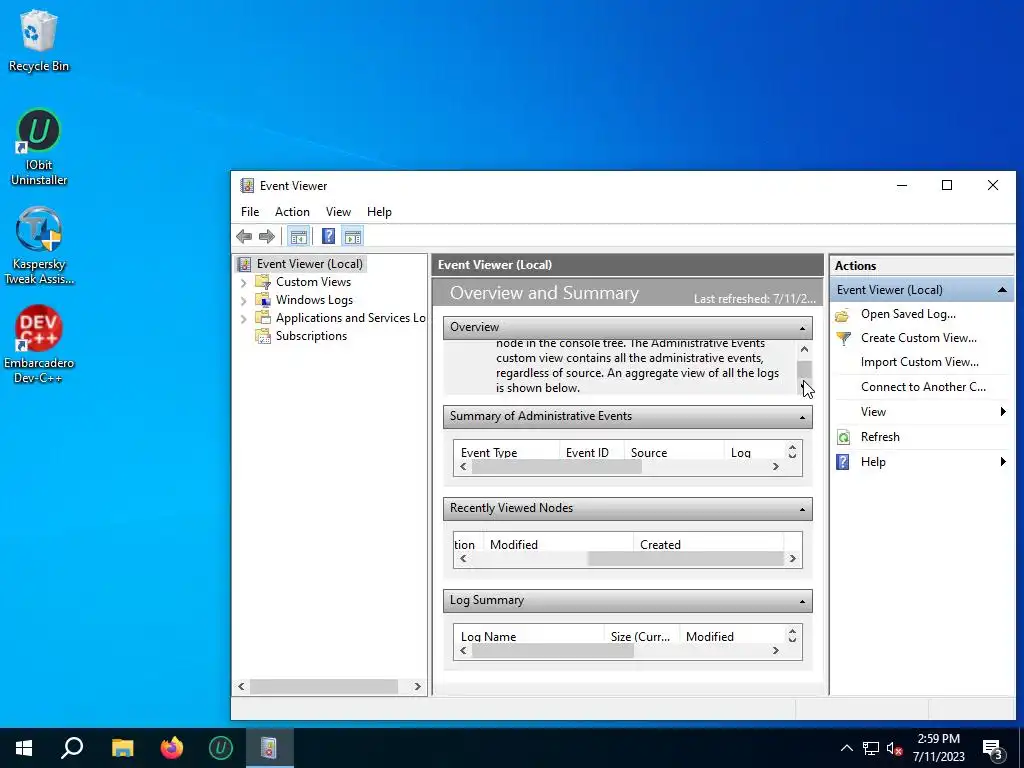Open File Explorer from the taskbar

(122, 748)
